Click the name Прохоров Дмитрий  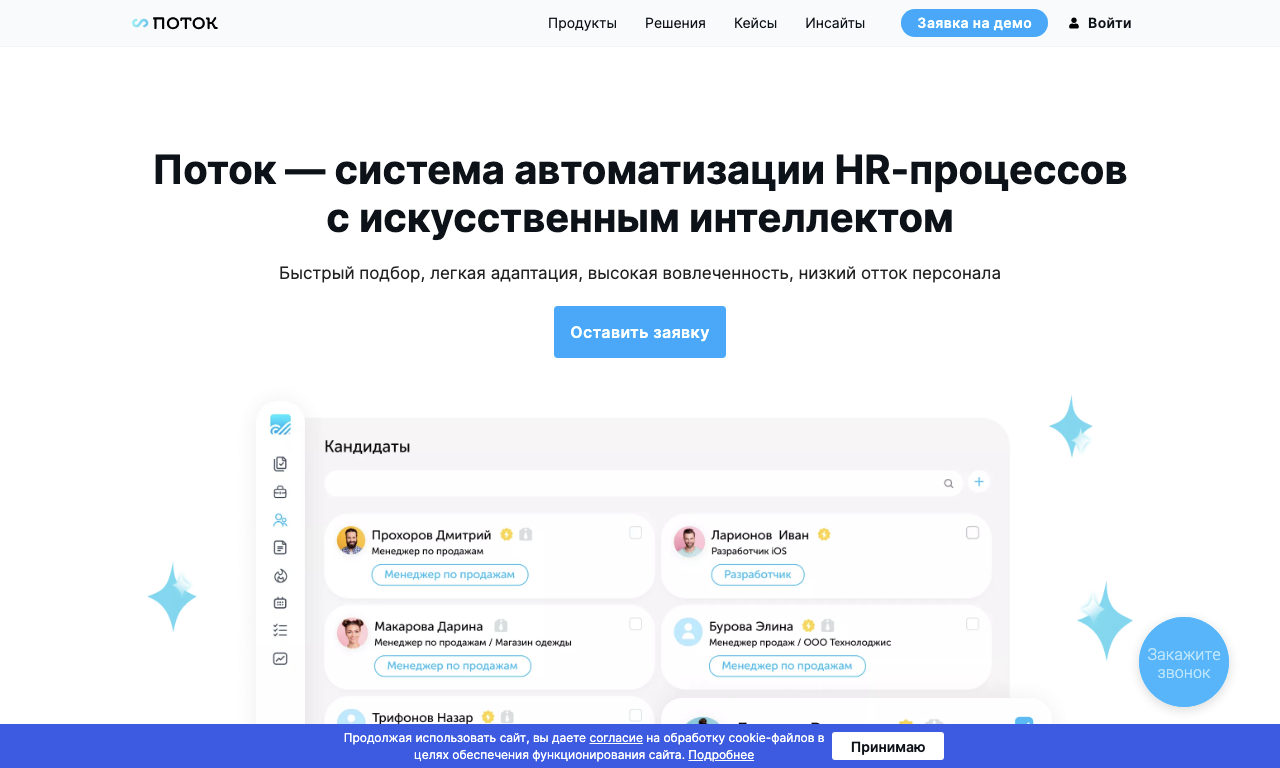pos(431,535)
